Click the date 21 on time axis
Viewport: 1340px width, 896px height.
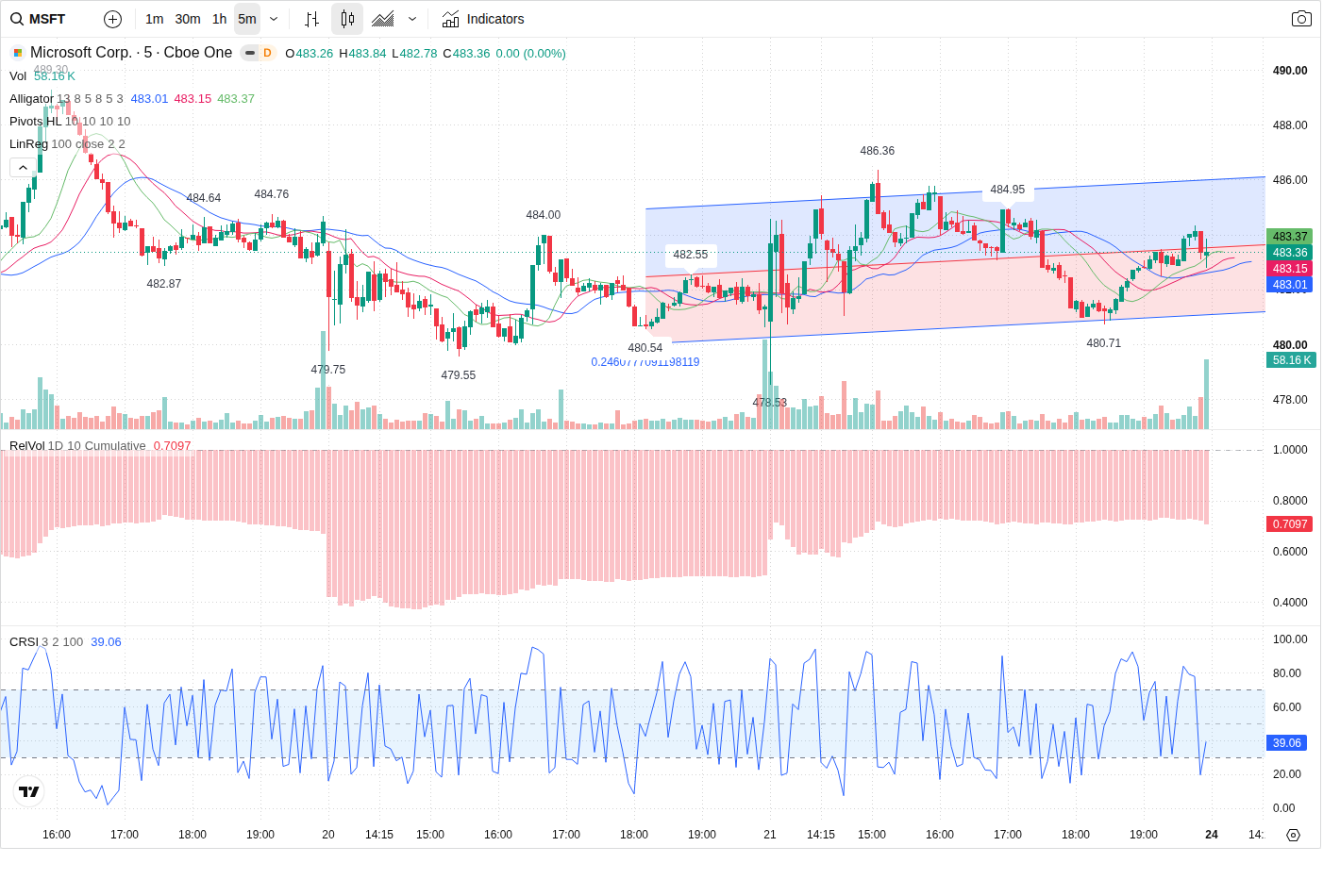pos(770,835)
